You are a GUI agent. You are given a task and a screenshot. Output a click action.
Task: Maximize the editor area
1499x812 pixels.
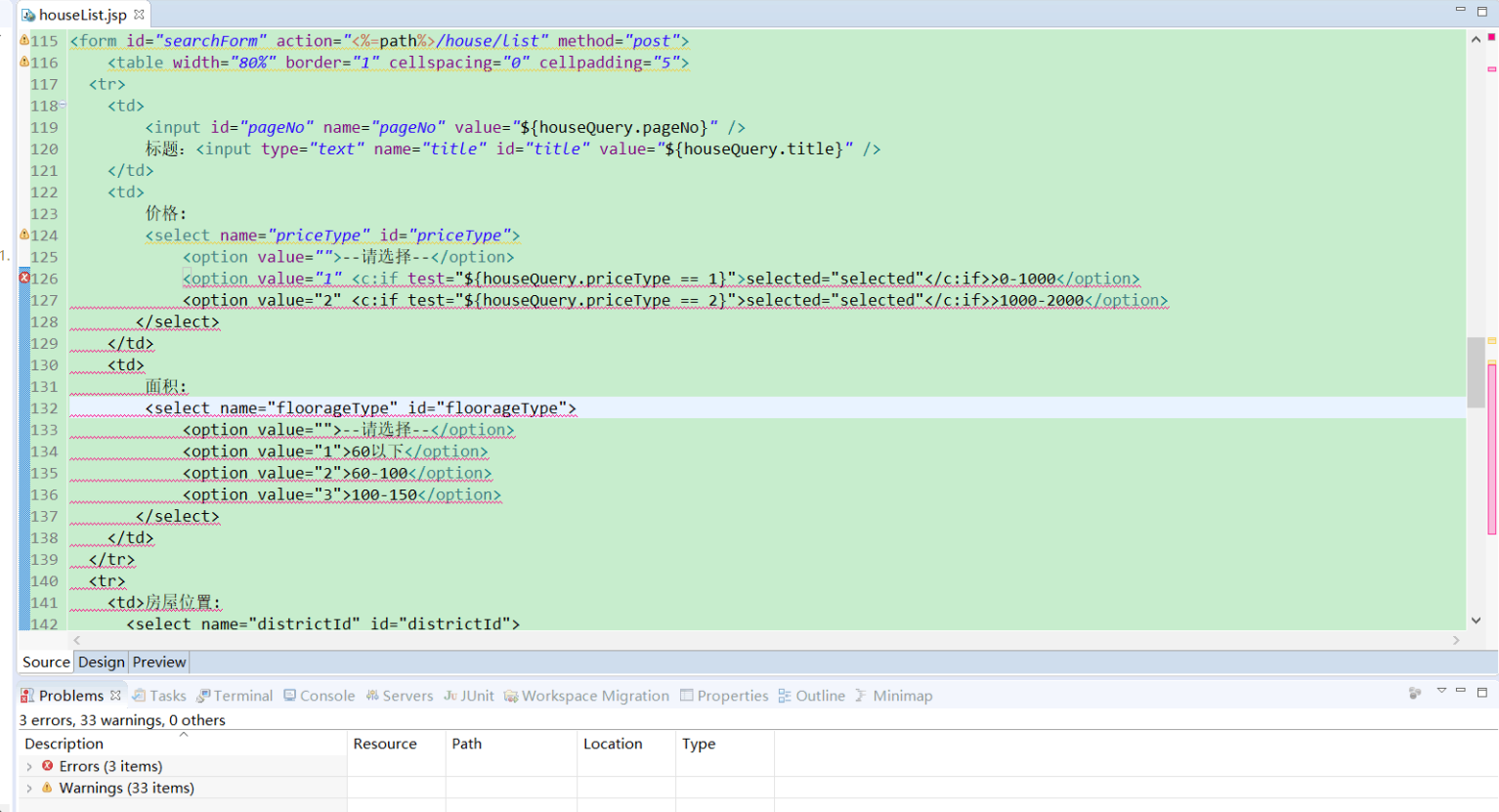[x=1482, y=10]
